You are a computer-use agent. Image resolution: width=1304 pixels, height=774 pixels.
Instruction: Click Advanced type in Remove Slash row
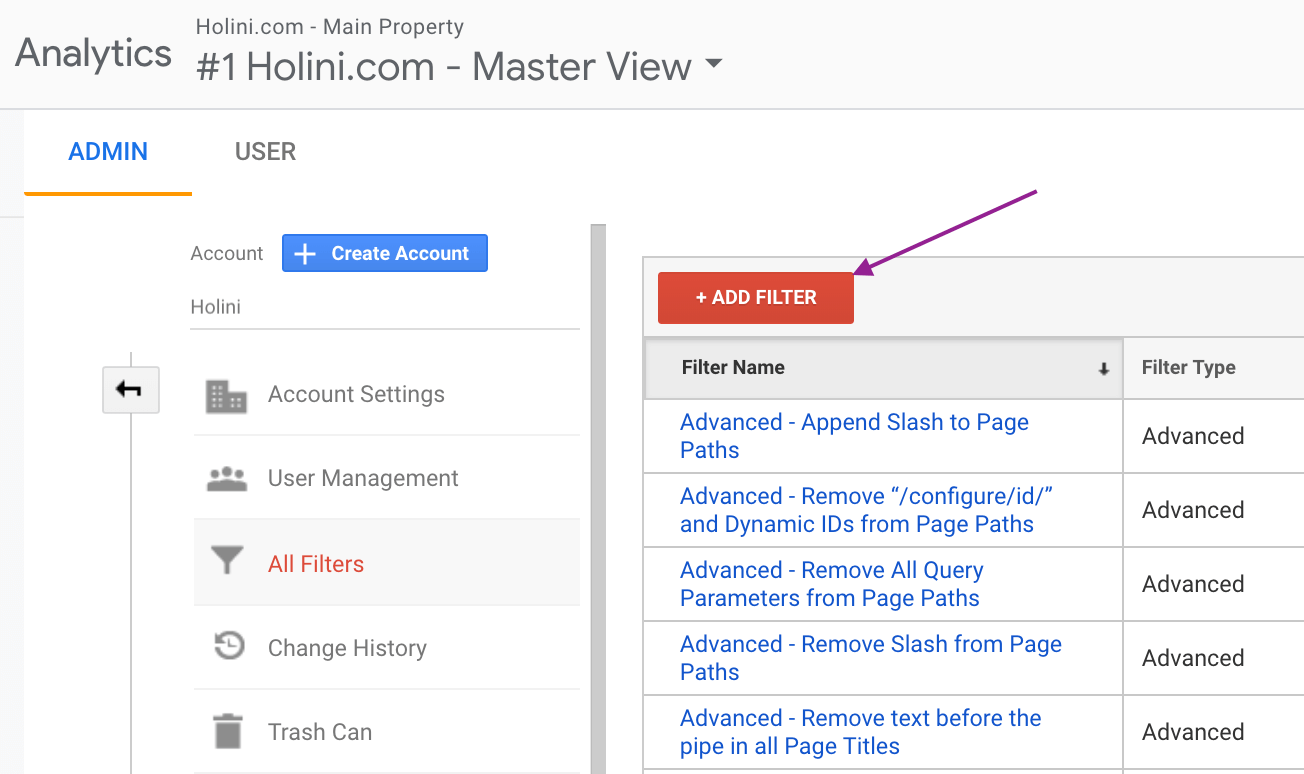[1193, 658]
